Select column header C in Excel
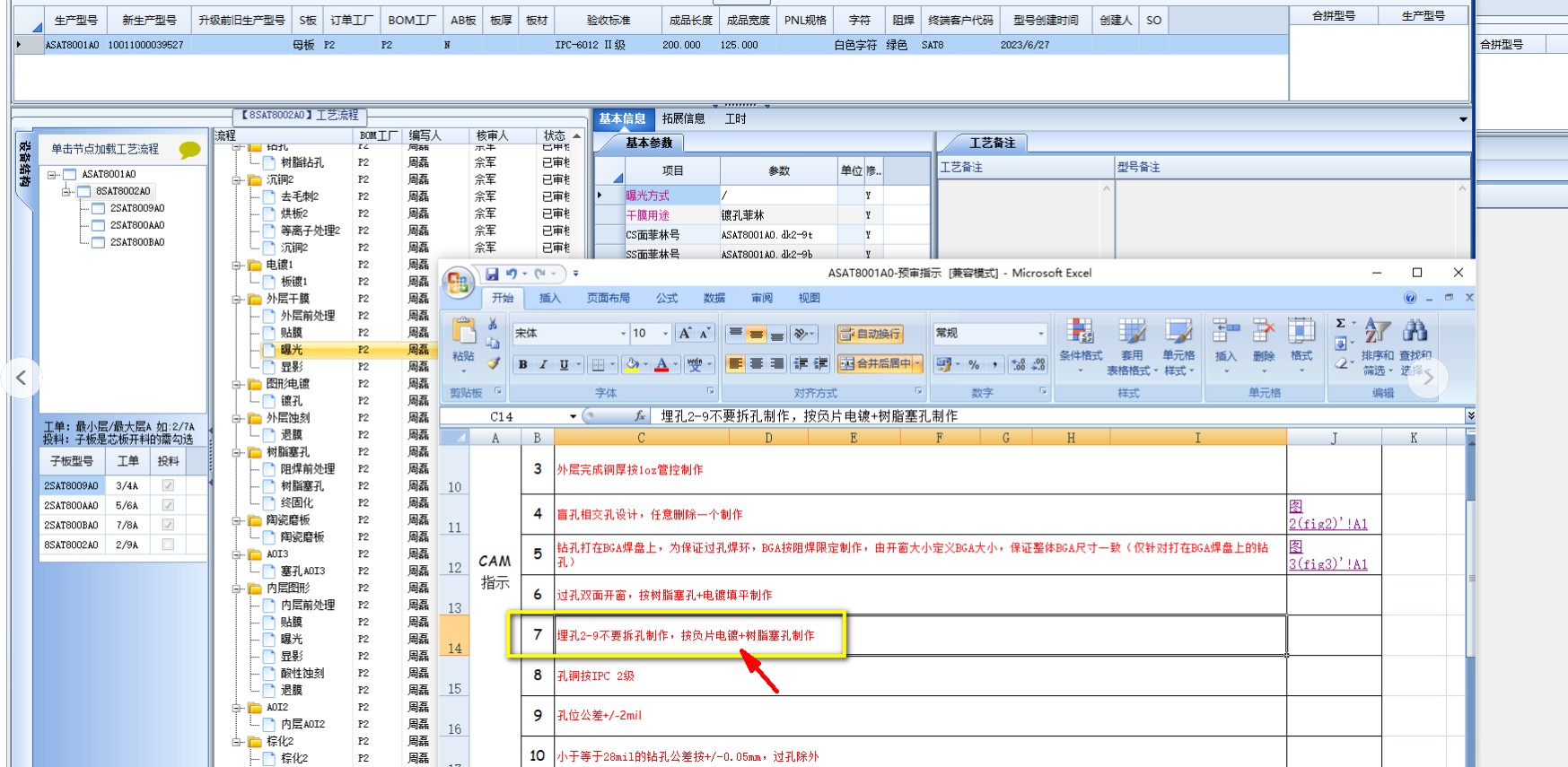Image resolution: width=1568 pixels, height=767 pixels. [x=641, y=438]
